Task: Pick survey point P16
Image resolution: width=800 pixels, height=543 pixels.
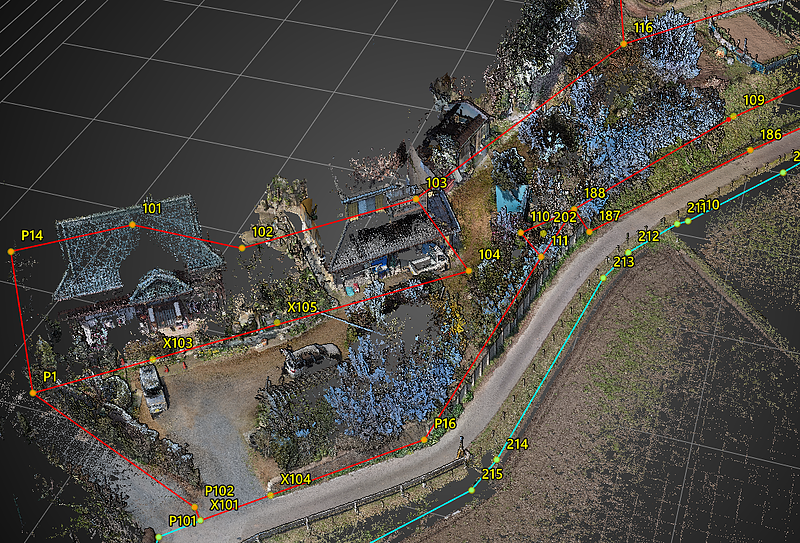Action: point(424,439)
